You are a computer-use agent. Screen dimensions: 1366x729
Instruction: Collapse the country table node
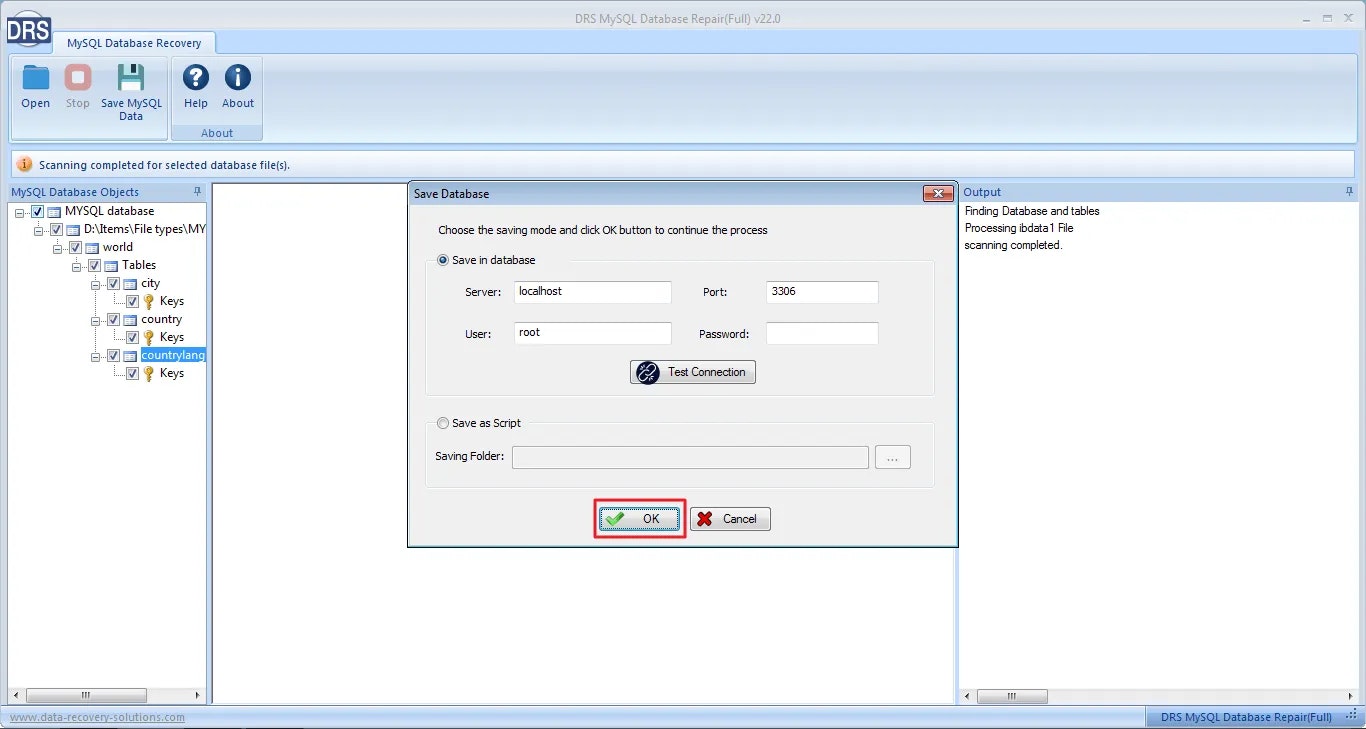(96, 320)
